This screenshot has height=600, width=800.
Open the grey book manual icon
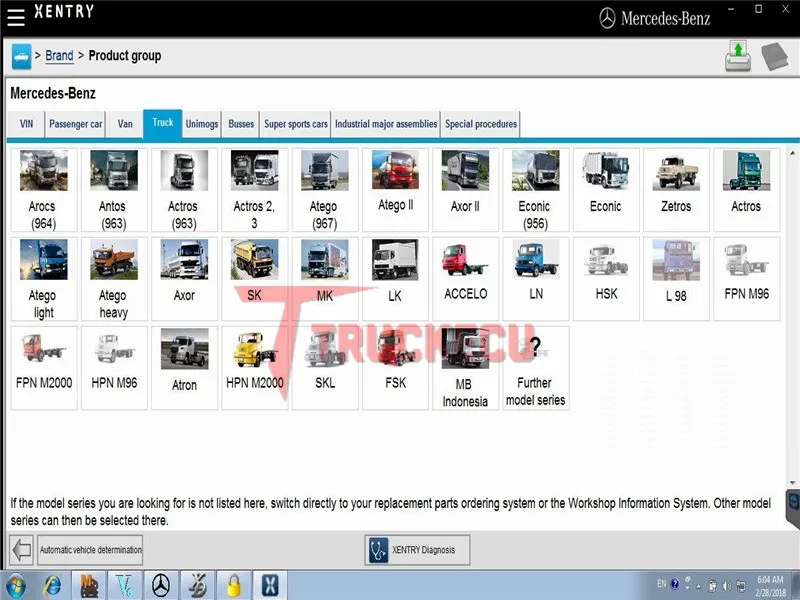tap(774, 56)
